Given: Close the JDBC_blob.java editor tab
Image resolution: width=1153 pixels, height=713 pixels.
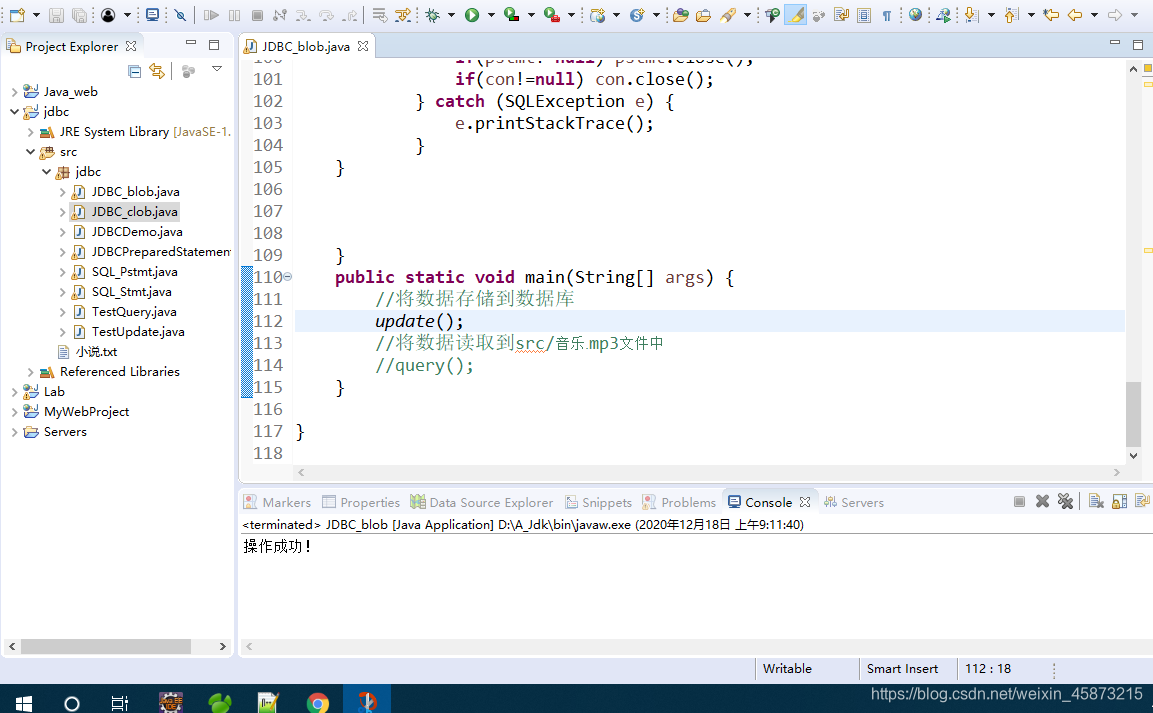Looking at the screenshot, I should [363, 46].
